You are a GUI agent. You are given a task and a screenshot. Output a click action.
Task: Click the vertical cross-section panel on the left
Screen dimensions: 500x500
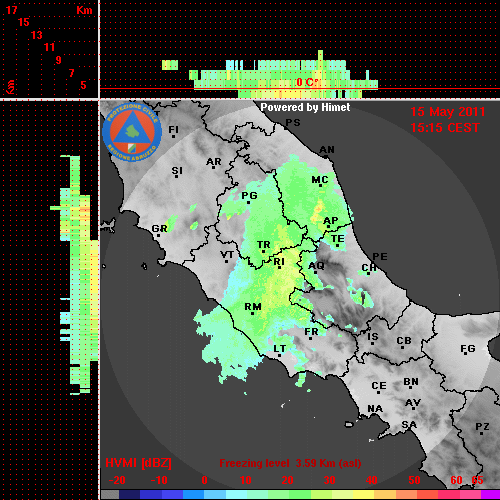pyautogui.click(x=49, y=300)
